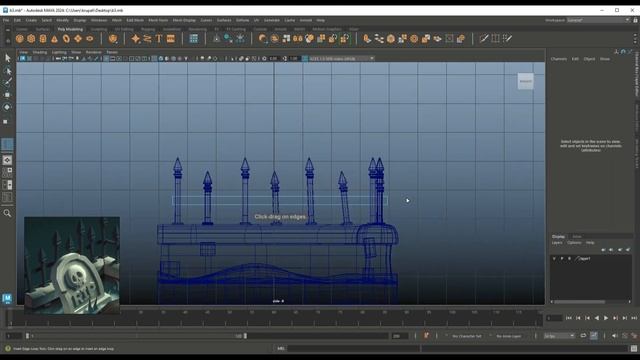Click the play backwards button

click(597, 318)
